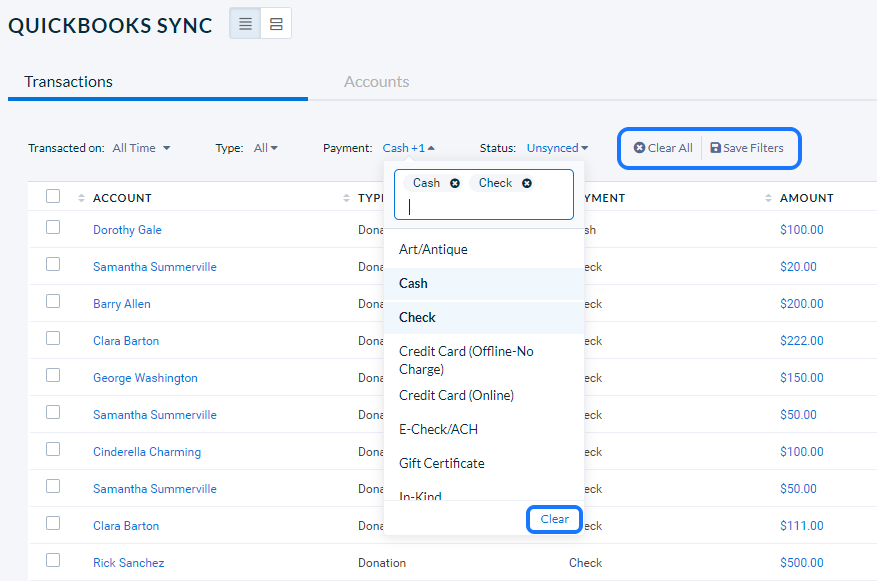Open Dorothy Gale account link

pyautogui.click(x=127, y=230)
